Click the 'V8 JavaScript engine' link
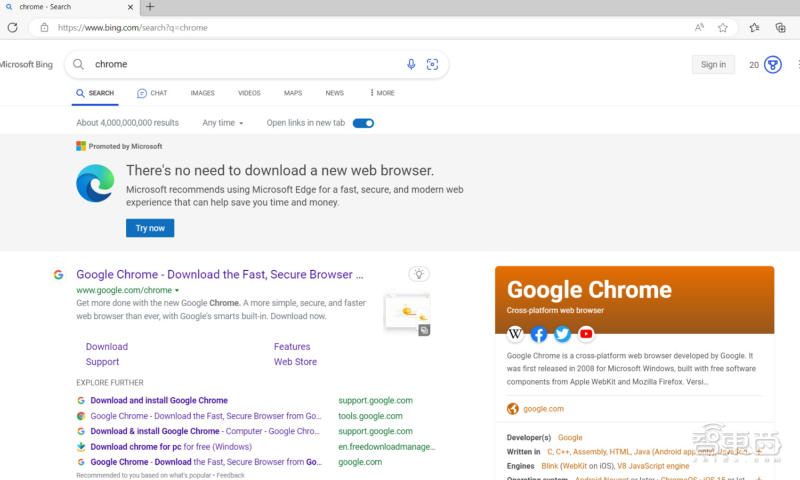800x480 pixels. point(653,466)
